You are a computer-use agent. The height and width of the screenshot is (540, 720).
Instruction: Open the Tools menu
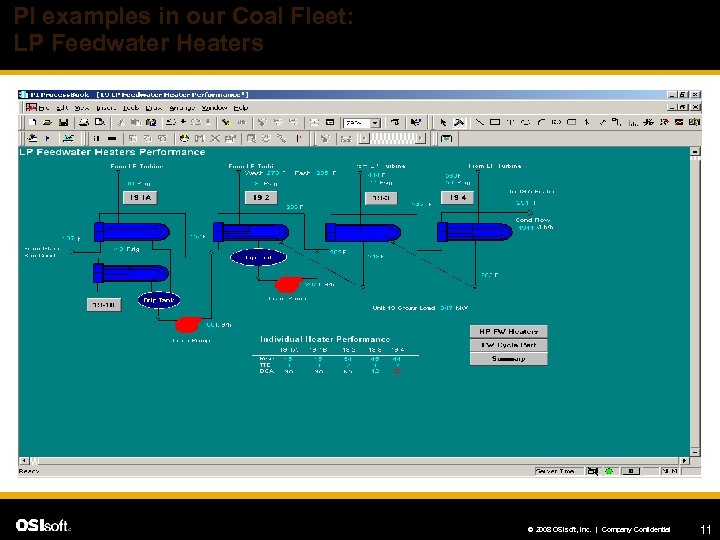[x=130, y=108]
